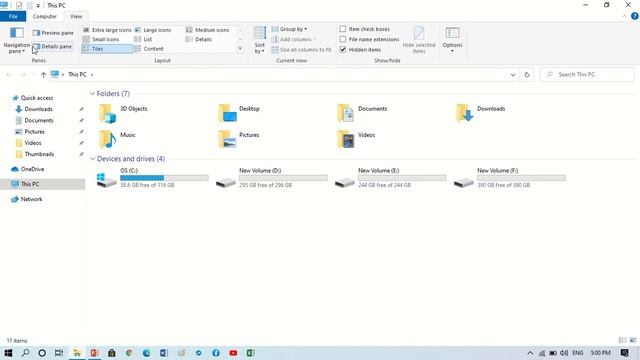Select the Documents folder tile
Image resolution: width=640 pixels, height=360 pixels.
[362, 113]
